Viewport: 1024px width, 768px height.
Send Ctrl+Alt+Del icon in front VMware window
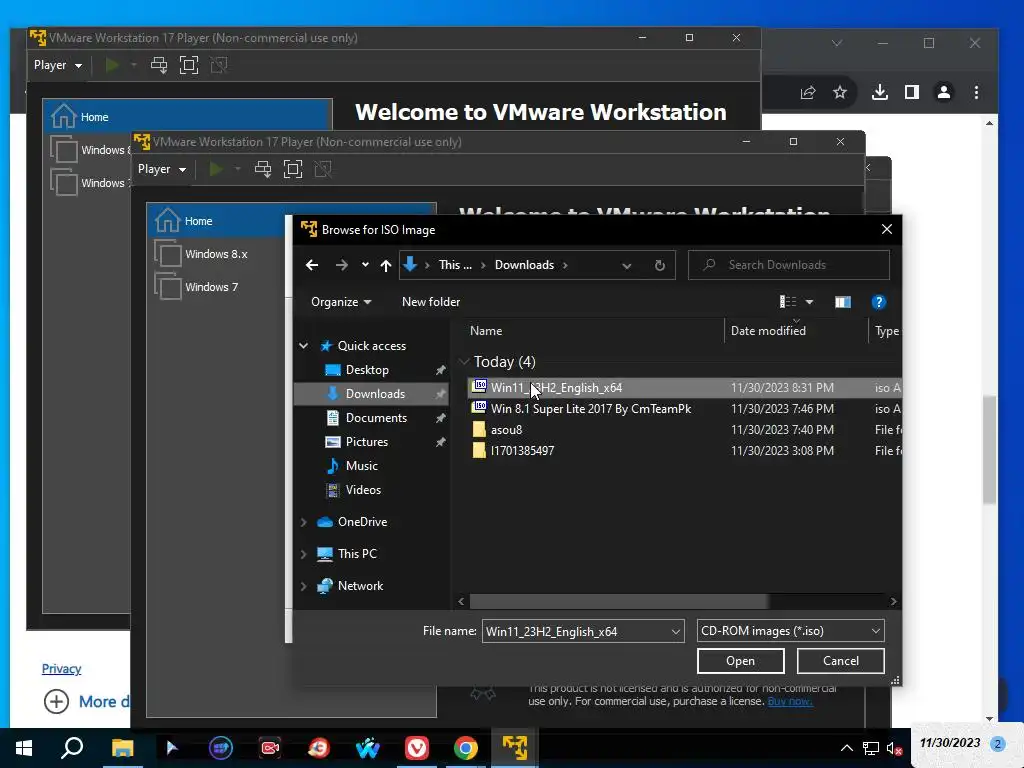263,169
